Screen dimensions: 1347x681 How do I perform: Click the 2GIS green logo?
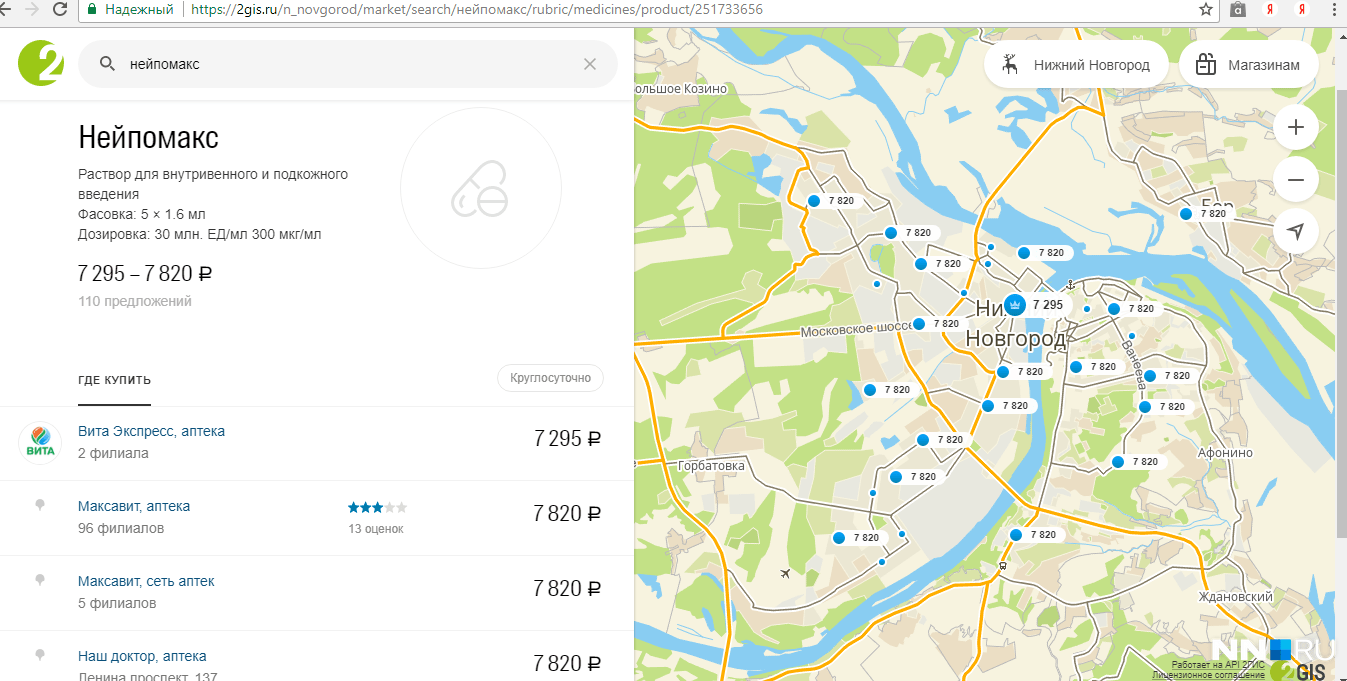coord(41,64)
